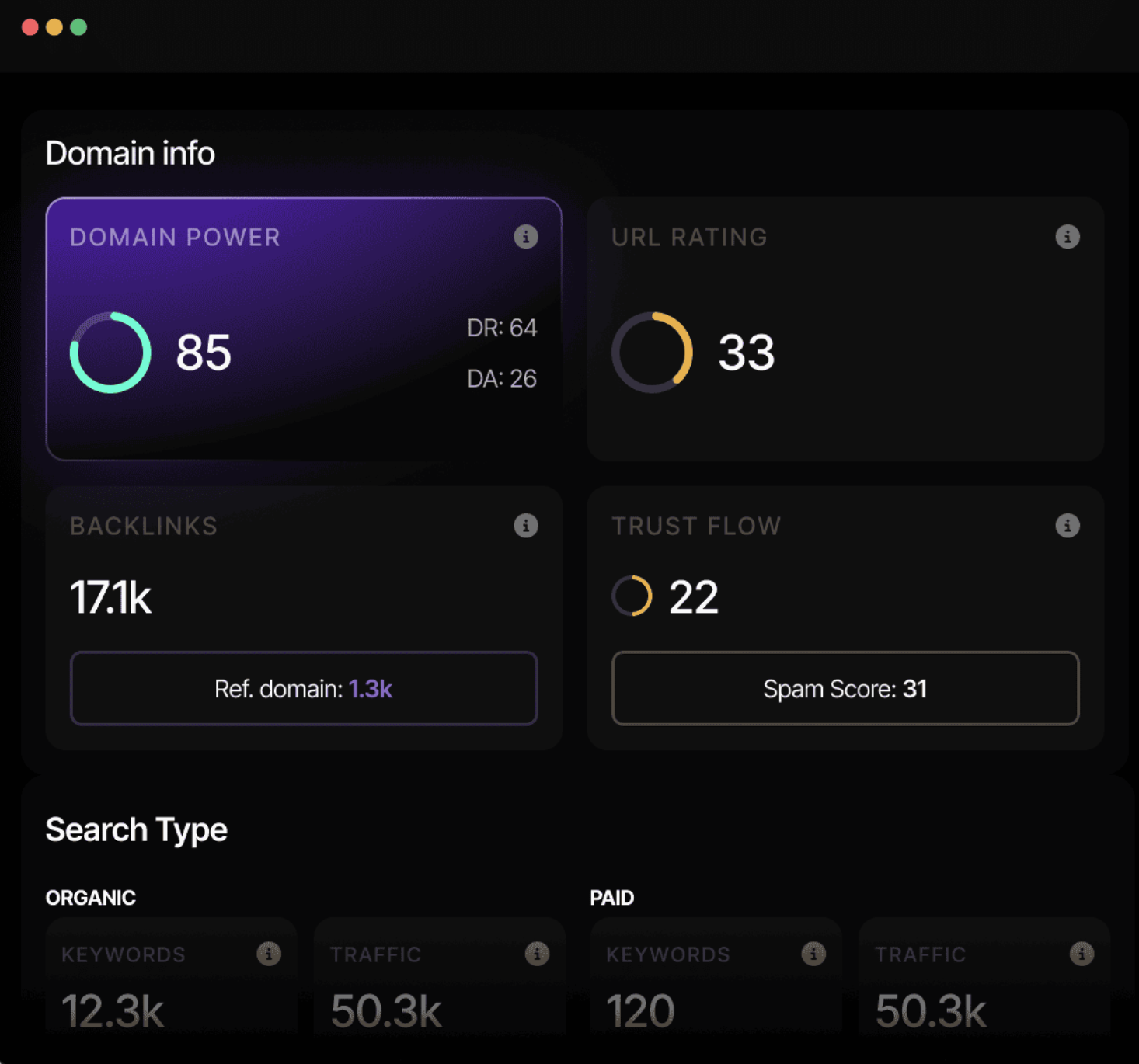
Task: Select the Trust Flow value 22
Action: 694,597
